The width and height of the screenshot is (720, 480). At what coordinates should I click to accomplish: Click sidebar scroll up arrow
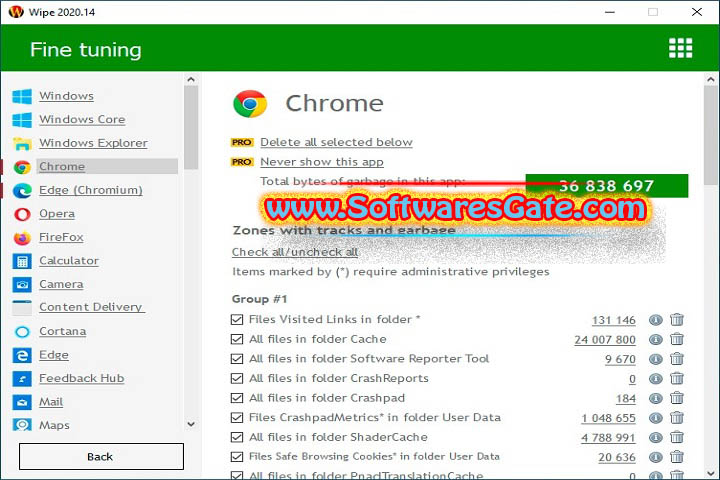point(191,79)
